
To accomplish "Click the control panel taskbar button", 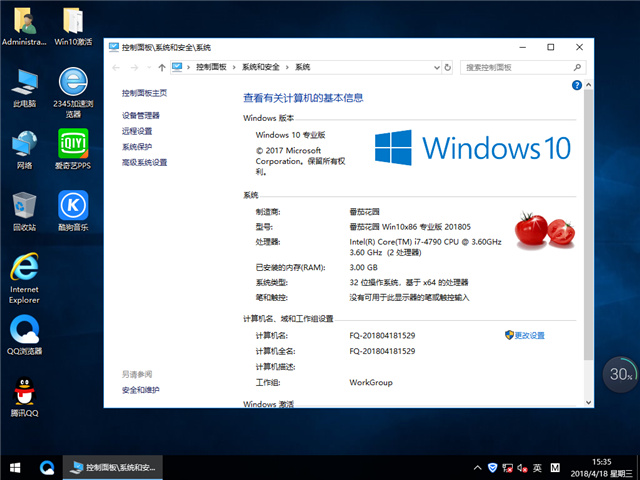I will (x=113, y=468).
